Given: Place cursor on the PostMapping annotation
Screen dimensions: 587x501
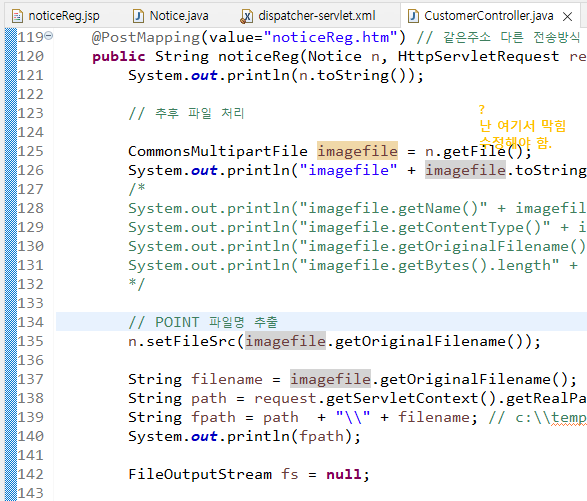Looking at the screenshot, I should coord(146,37).
